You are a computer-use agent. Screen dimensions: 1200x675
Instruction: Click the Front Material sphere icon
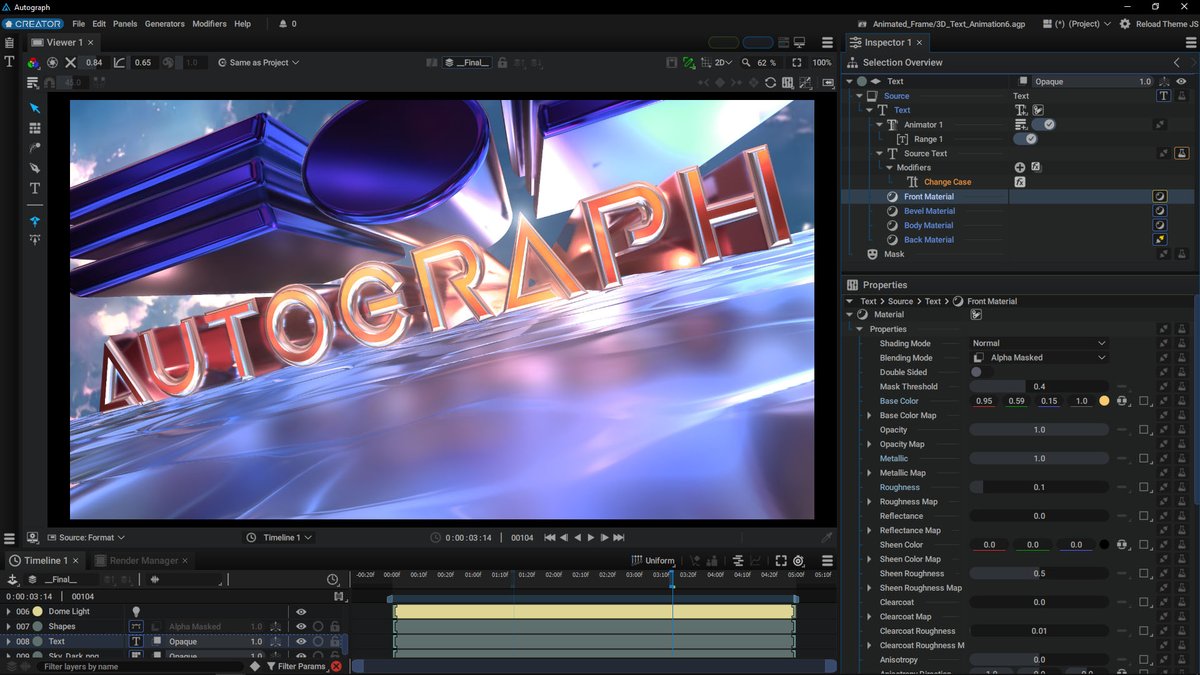pyautogui.click(x=892, y=197)
